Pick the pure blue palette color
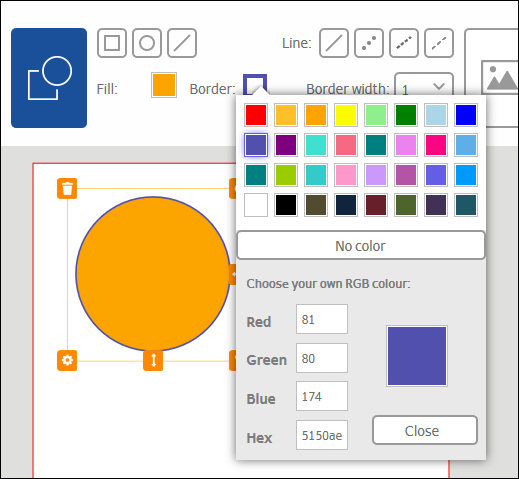This screenshot has height=479, width=519. pos(466,115)
